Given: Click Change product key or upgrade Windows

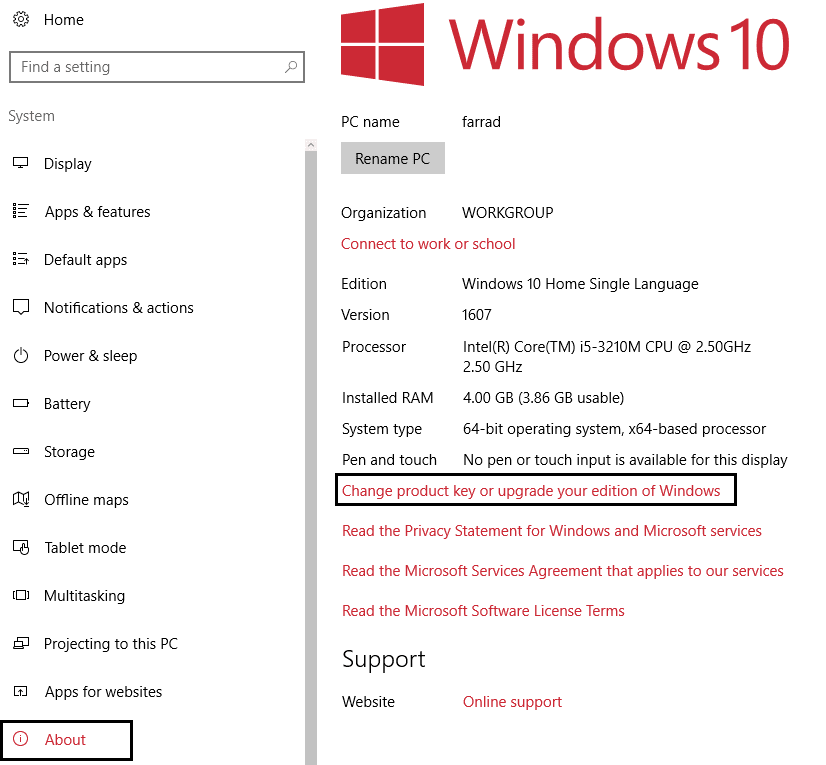Looking at the screenshot, I should click(535, 490).
